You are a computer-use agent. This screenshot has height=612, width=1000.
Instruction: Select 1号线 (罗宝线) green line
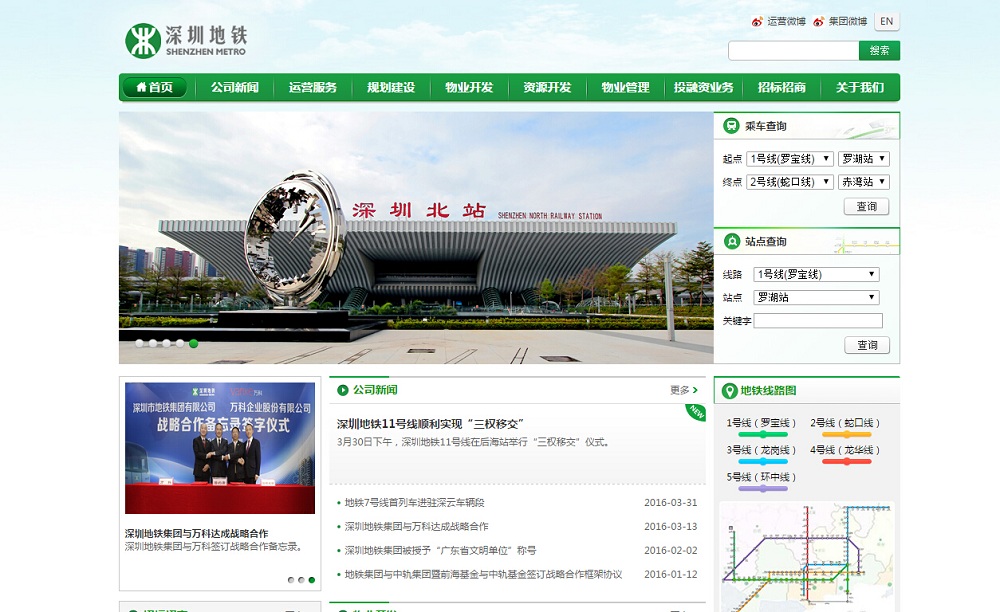[761, 426]
